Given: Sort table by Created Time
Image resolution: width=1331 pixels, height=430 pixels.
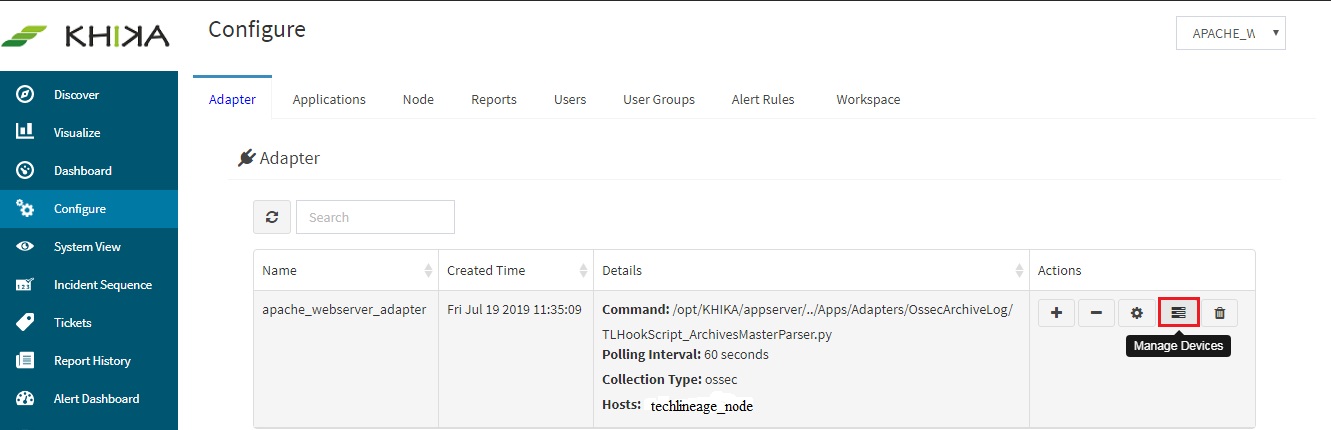Looking at the screenshot, I should pos(516,270).
